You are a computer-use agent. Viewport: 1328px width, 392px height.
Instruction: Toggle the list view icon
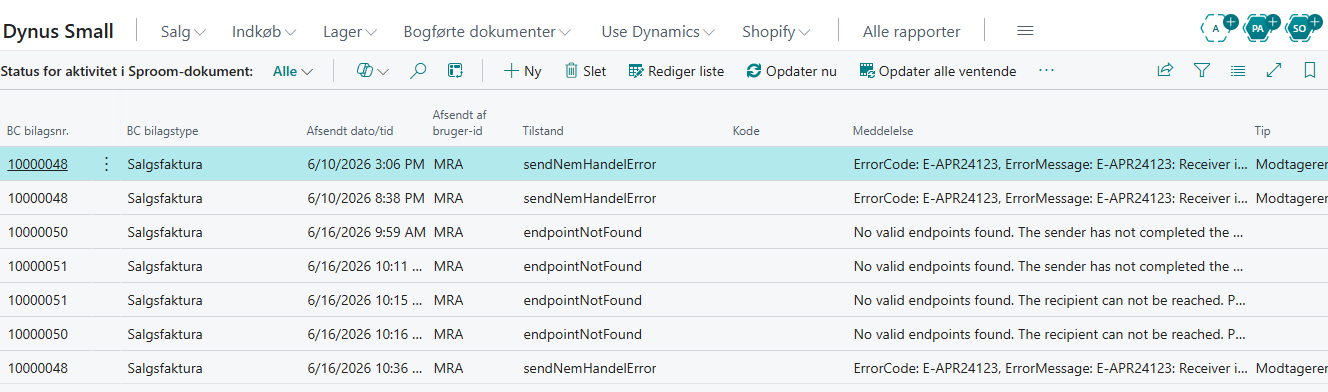1238,71
